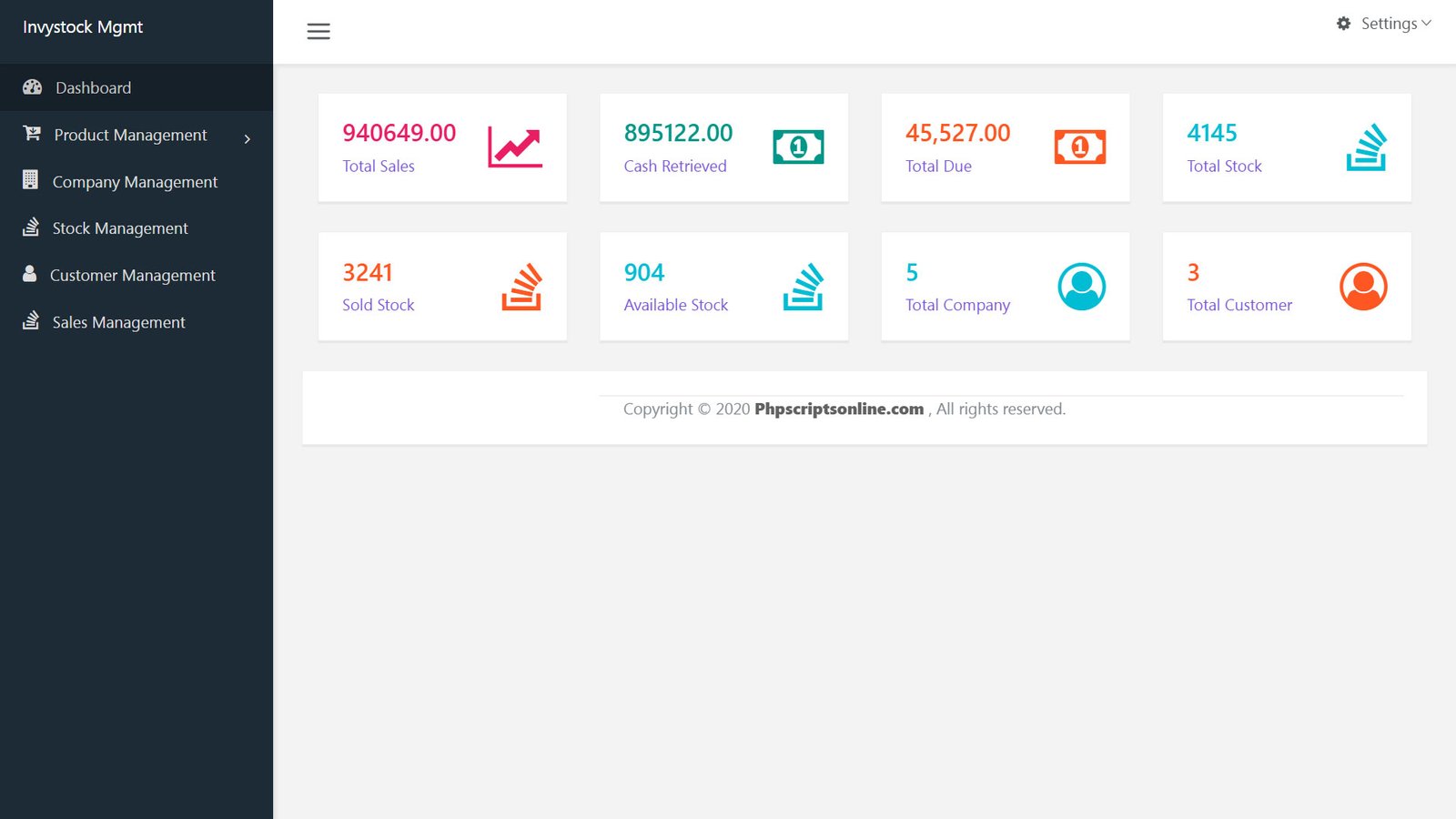Open the Dashboard menu item
The height and width of the screenshot is (819, 1456).
click(136, 87)
